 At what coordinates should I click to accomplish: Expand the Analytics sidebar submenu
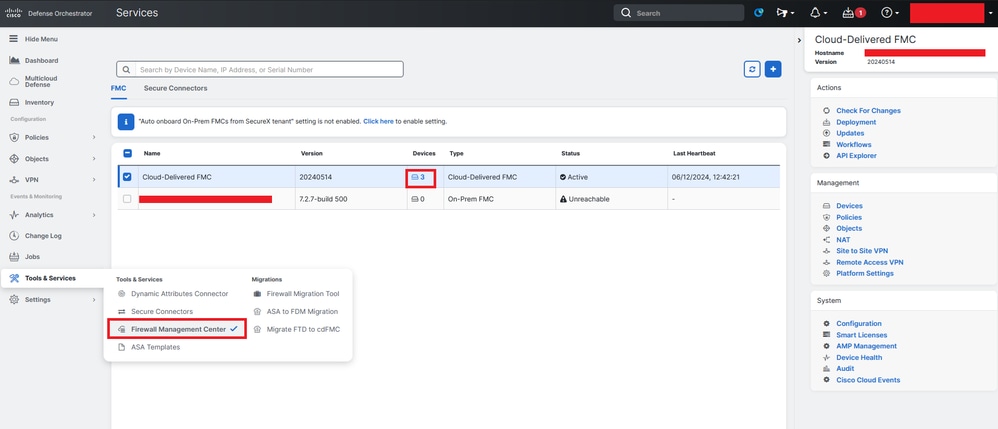94,215
